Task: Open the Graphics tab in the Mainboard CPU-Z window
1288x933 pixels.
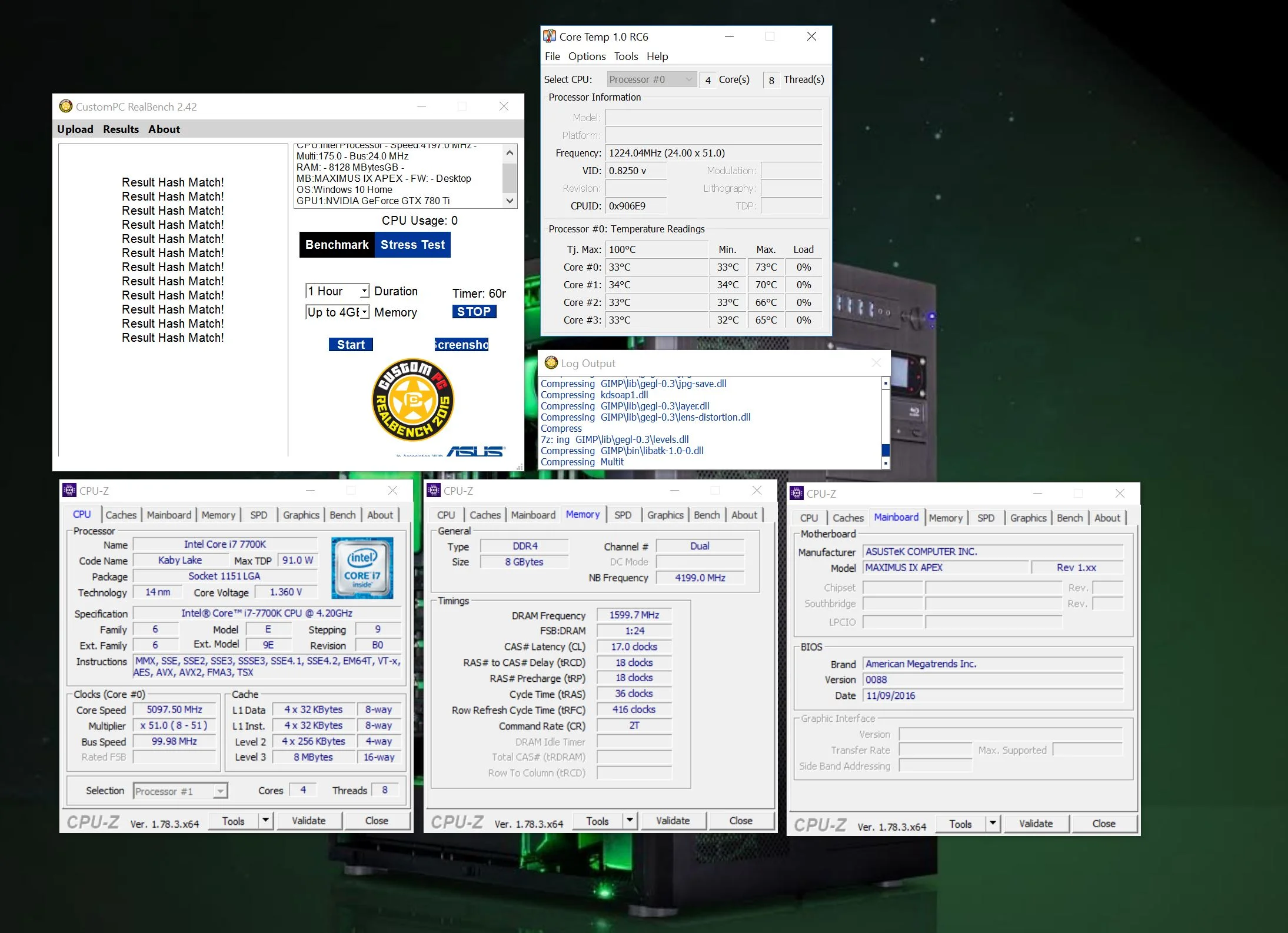Action: (1028, 518)
